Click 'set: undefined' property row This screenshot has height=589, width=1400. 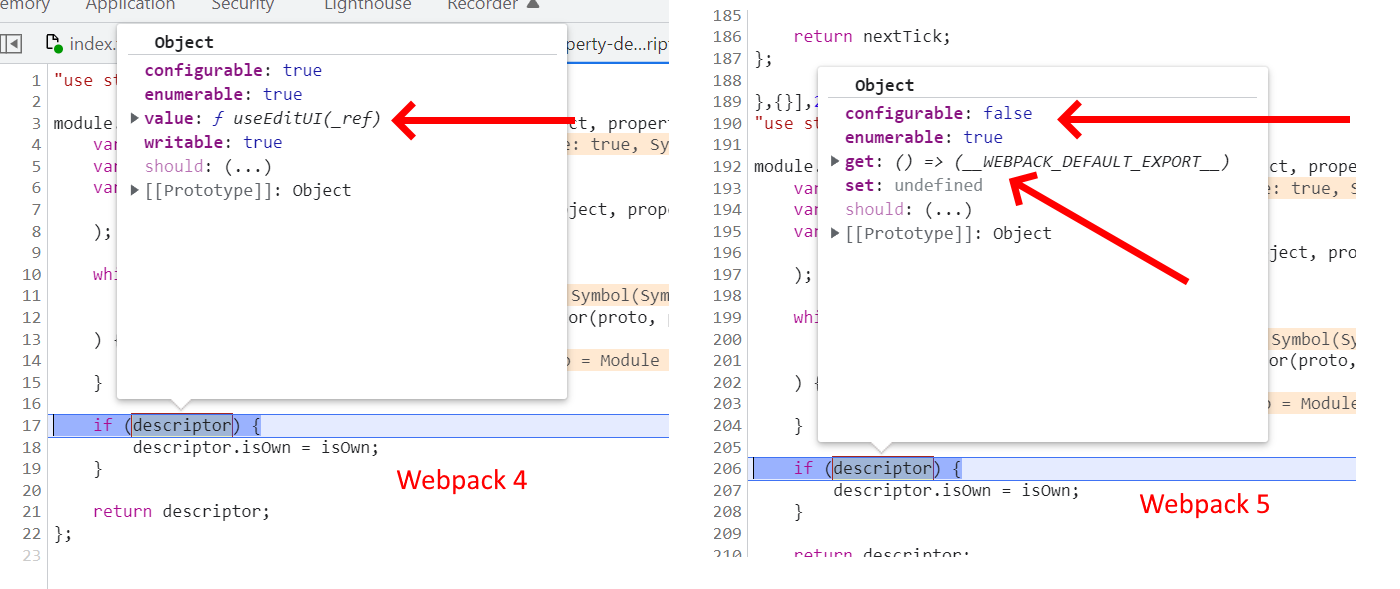coord(913,185)
